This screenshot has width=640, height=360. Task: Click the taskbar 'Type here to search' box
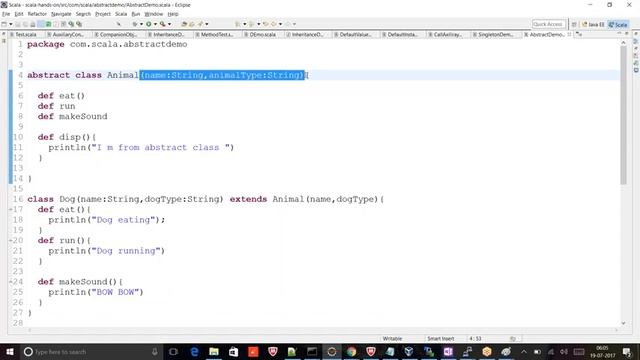click(x=91, y=351)
